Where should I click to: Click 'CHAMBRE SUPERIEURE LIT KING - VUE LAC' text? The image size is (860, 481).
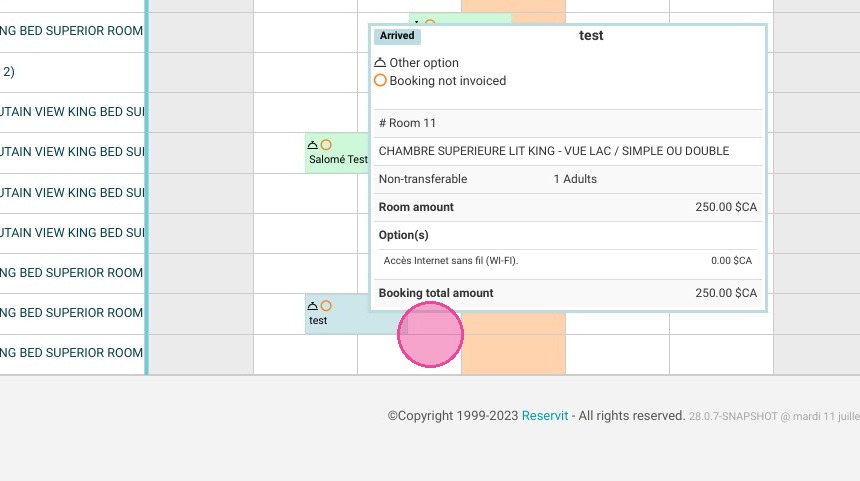495,151
